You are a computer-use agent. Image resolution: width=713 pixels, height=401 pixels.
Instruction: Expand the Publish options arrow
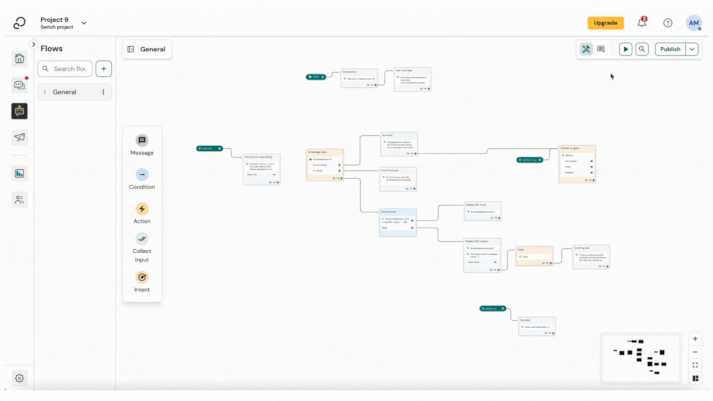(x=693, y=49)
